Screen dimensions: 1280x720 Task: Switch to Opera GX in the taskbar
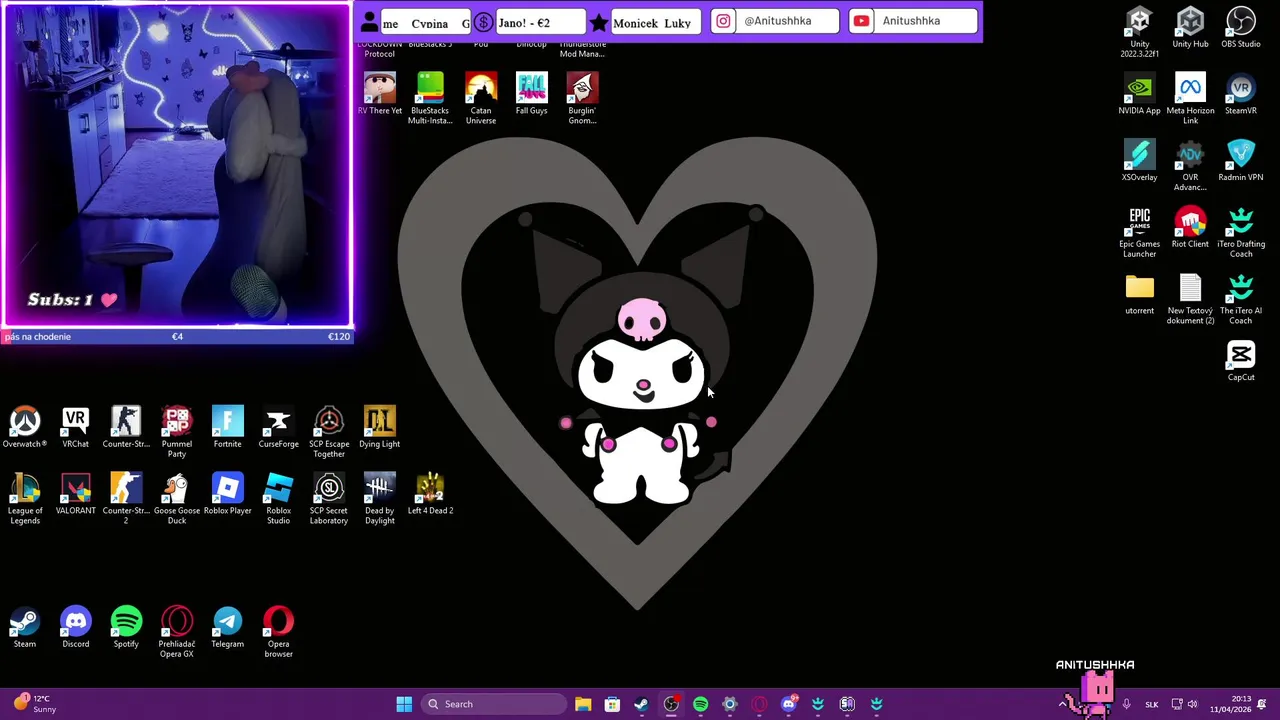pyautogui.click(x=759, y=704)
